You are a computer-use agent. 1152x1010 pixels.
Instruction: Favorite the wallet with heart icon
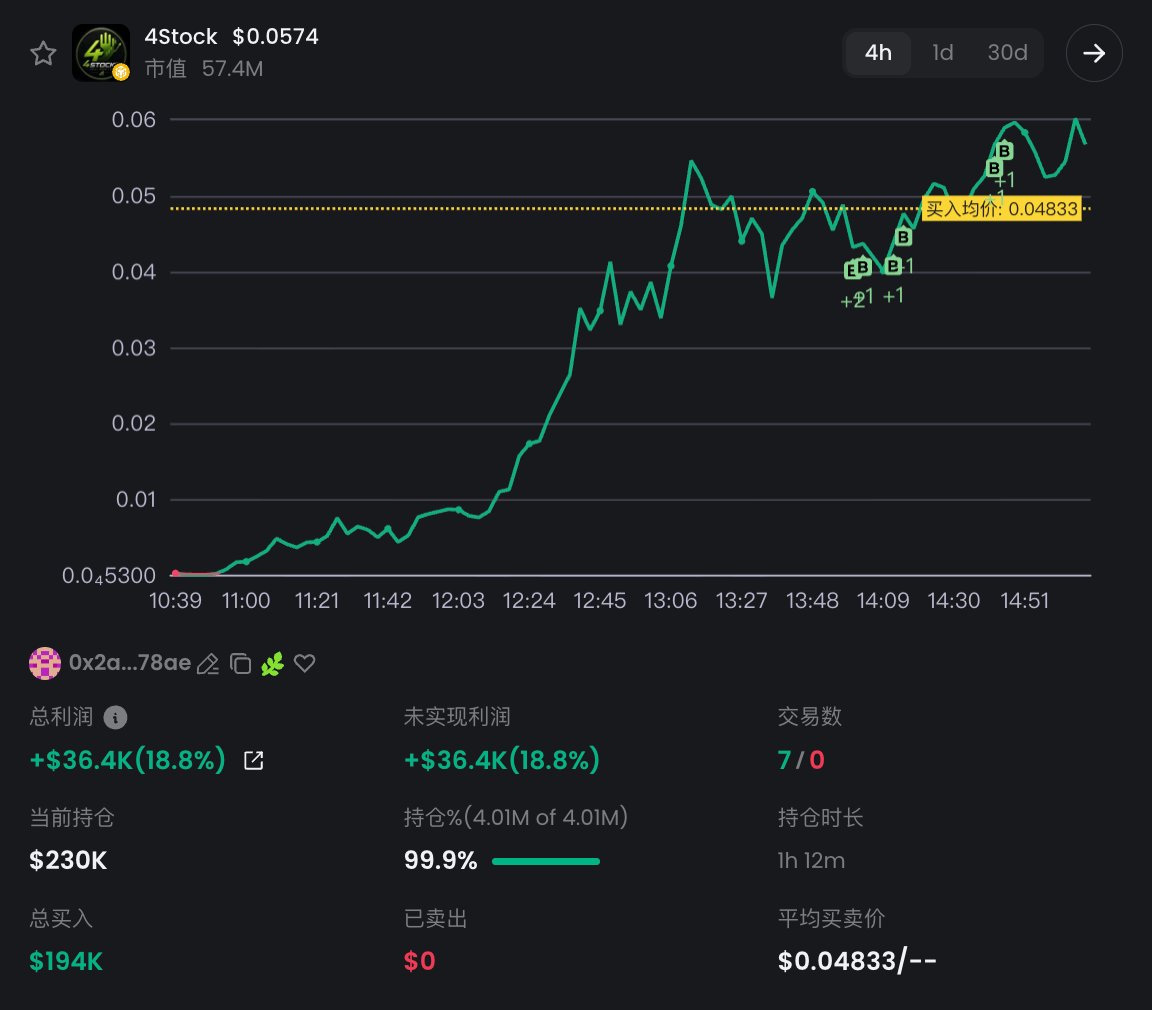[304, 663]
